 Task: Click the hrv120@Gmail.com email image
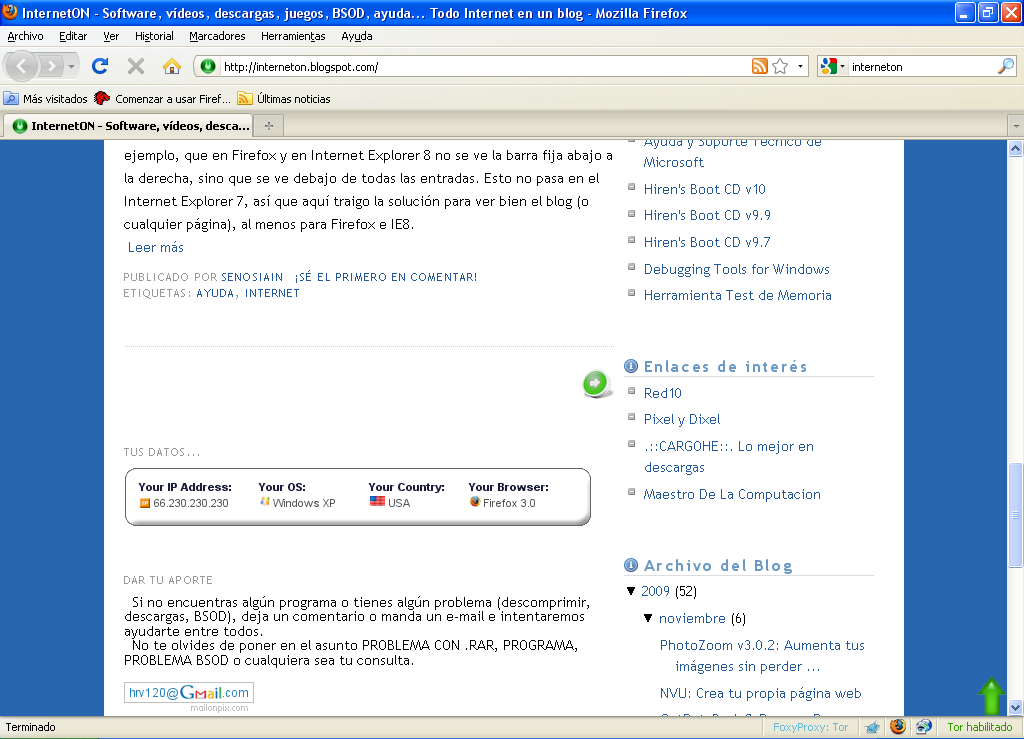(189, 693)
